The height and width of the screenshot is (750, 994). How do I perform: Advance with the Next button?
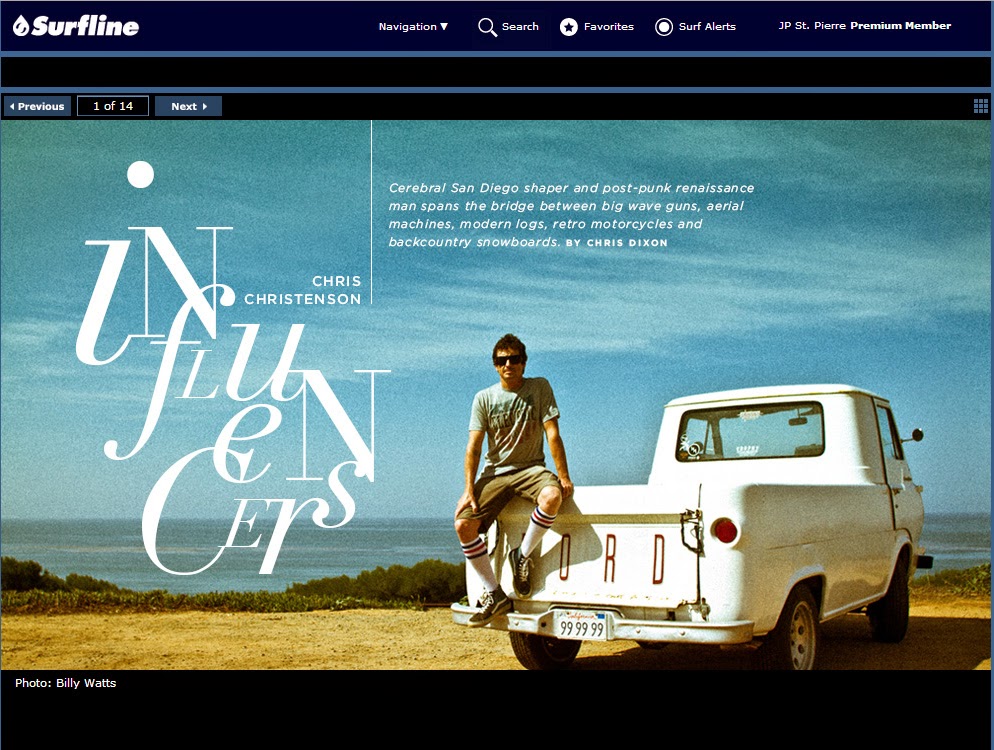tap(188, 106)
